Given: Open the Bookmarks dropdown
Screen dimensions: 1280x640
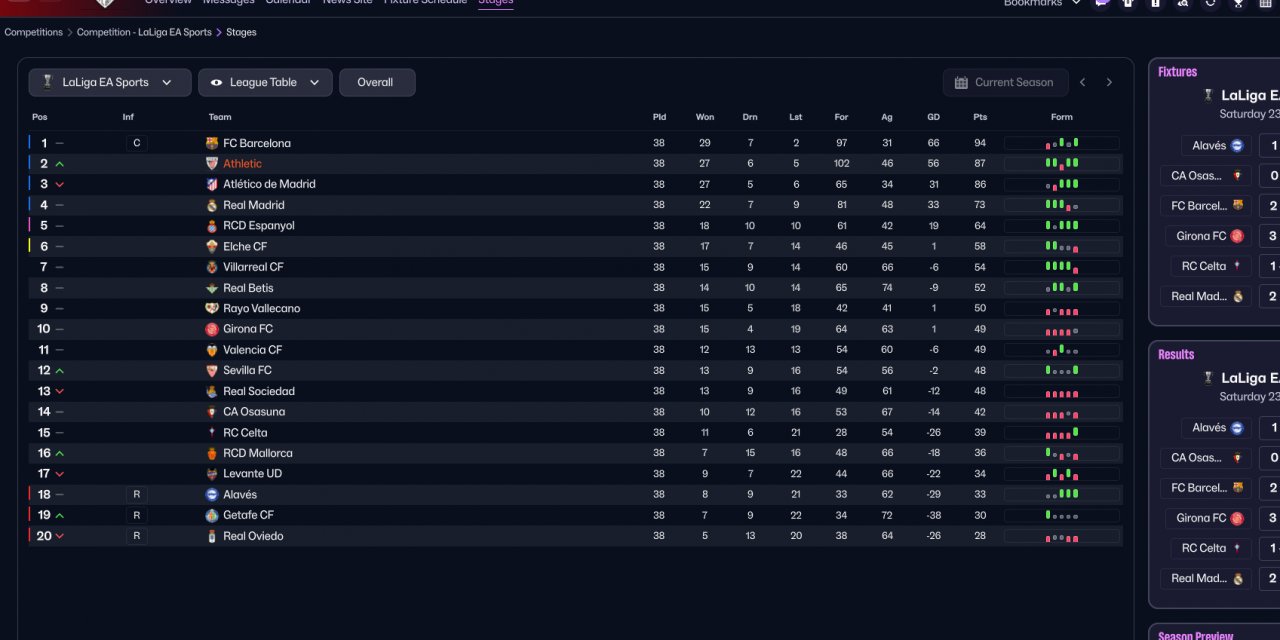Looking at the screenshot, I should (1042, 3).
